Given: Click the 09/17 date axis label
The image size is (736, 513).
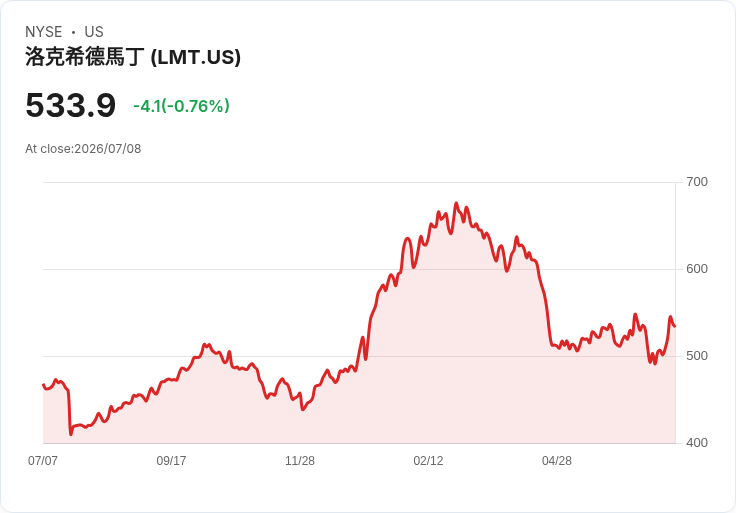Looking at the screenshot, I should 171,461.
